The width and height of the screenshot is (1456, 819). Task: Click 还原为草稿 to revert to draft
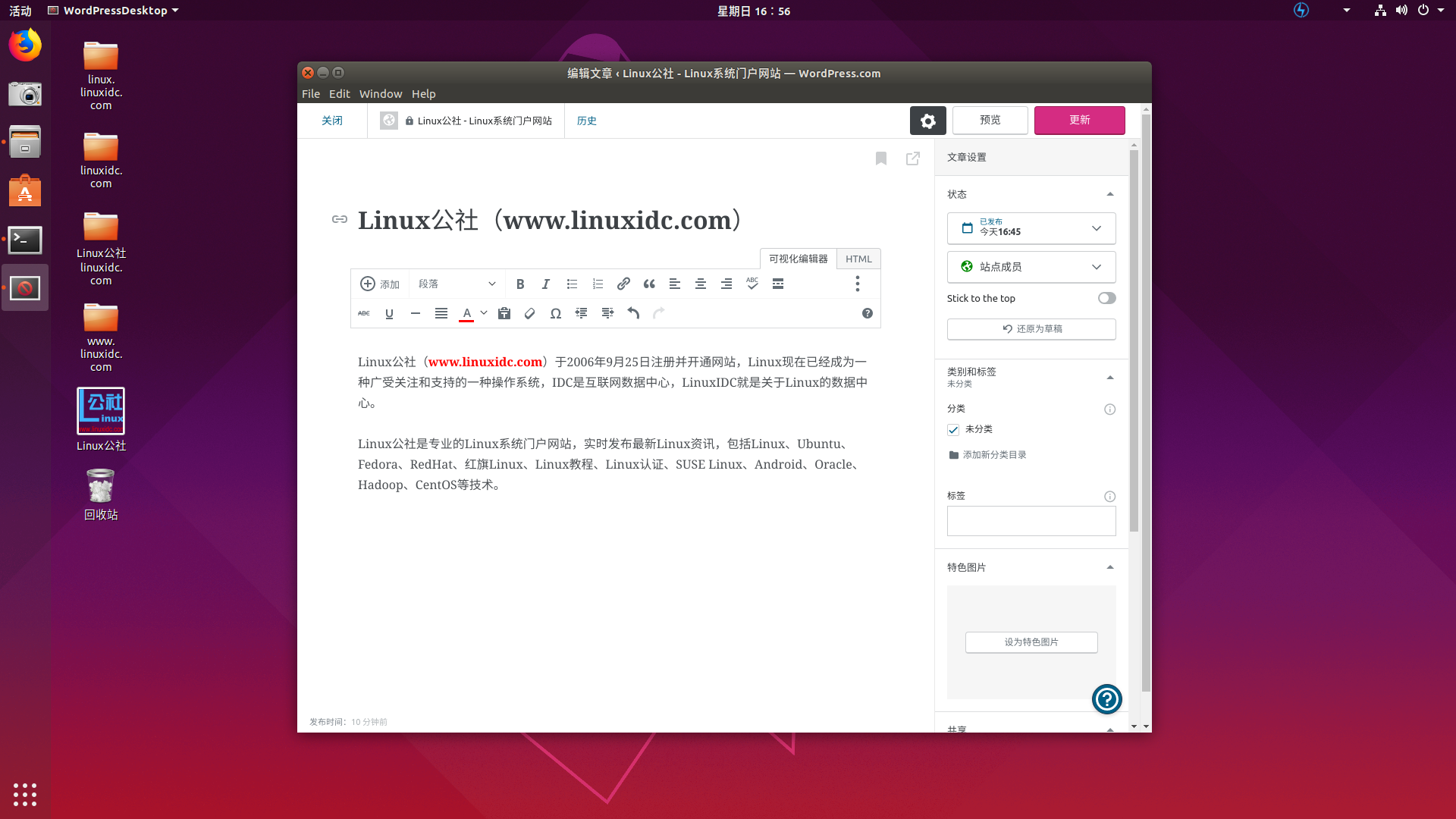(1031, 328)
